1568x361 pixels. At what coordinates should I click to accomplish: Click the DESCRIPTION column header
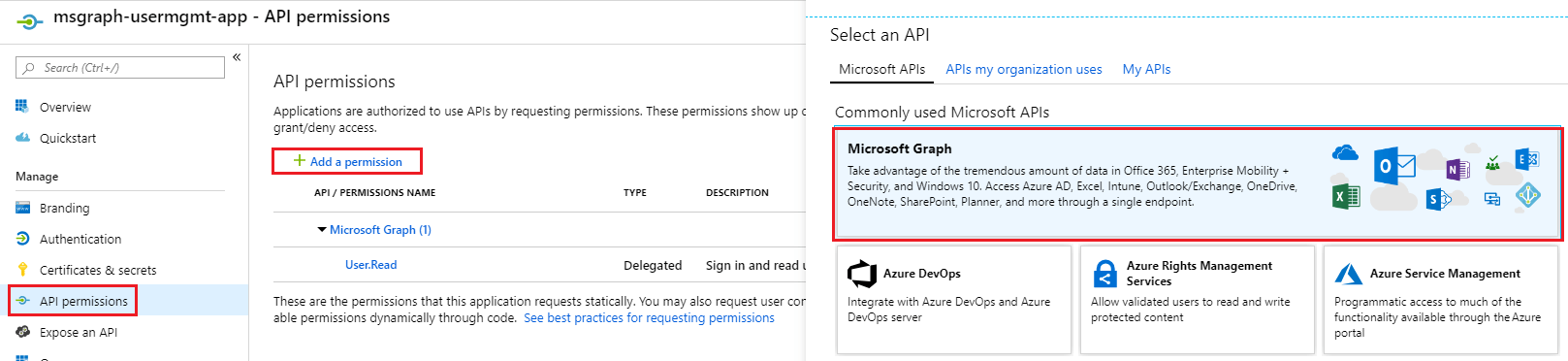(x=737, y=192)
